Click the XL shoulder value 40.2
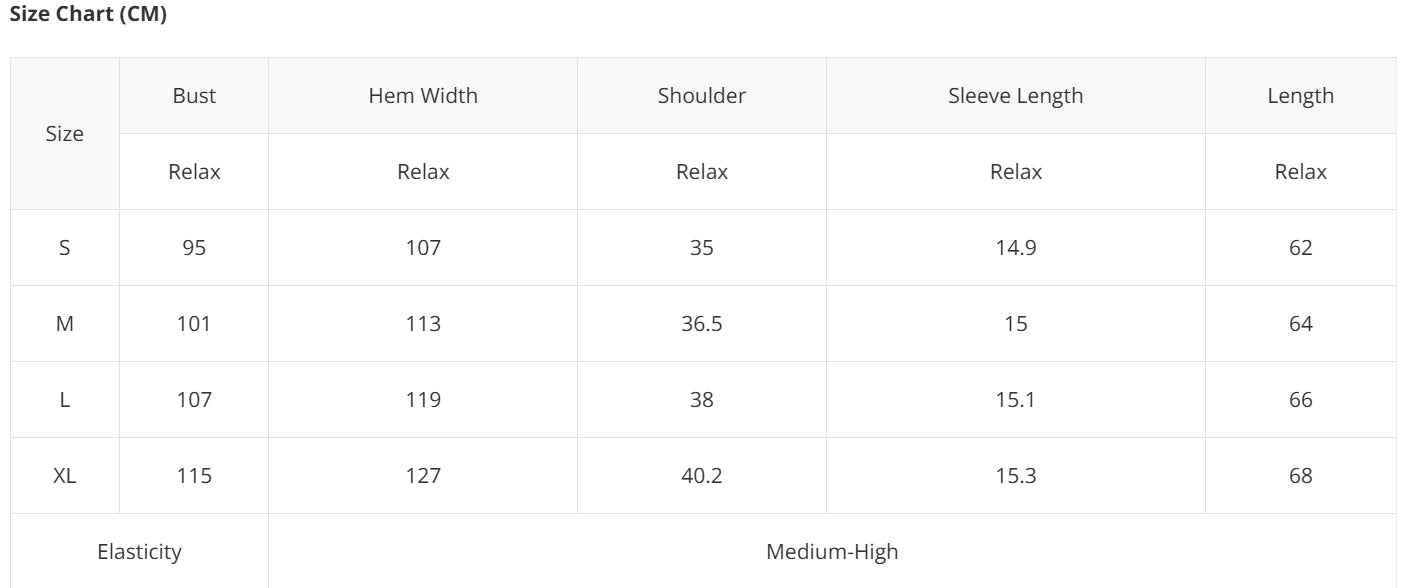The image size is (1414, 588). coord(702,476)
